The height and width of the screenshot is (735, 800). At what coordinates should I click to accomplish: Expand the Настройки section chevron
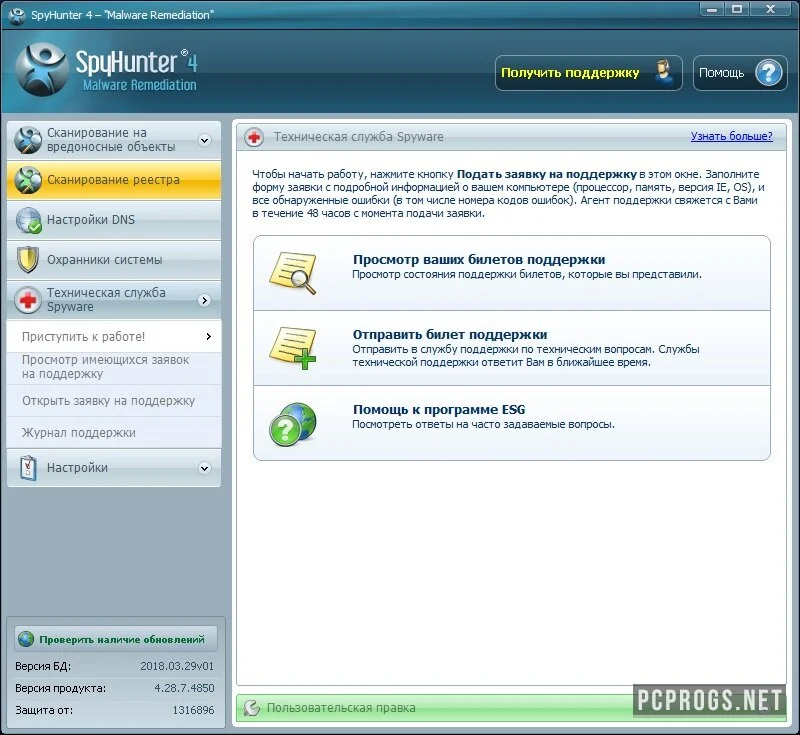tap(205, 468)
